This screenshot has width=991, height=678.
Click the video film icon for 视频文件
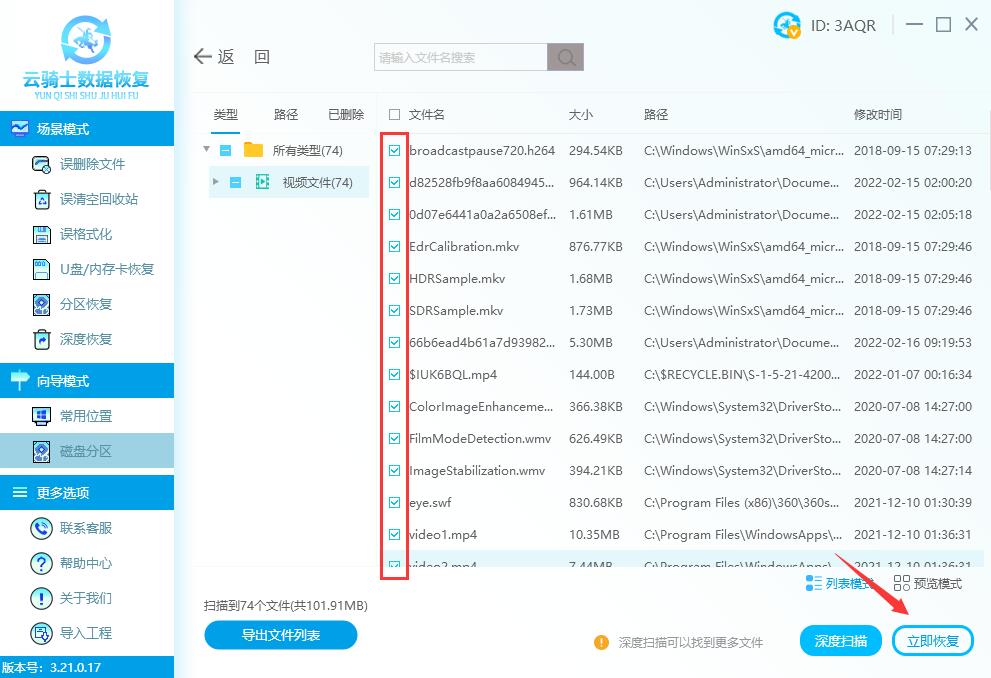262,182
